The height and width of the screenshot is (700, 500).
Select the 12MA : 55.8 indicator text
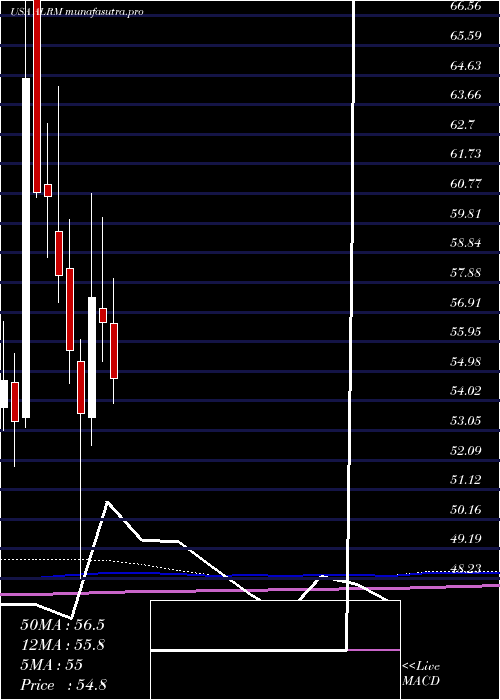[62, 644]
